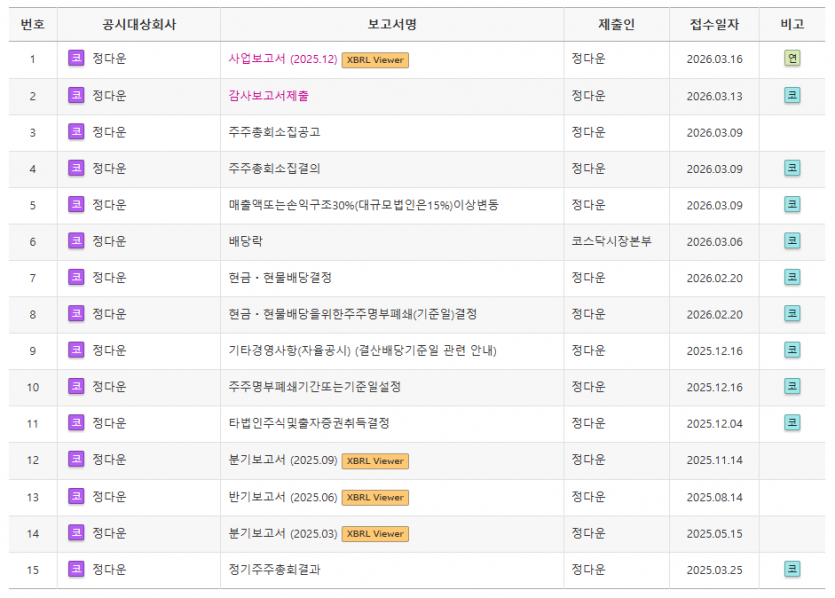This screenshot has height=598, width=835.
Task: Click the teal 코 remark badge in row 2
Action: [792, 96]
